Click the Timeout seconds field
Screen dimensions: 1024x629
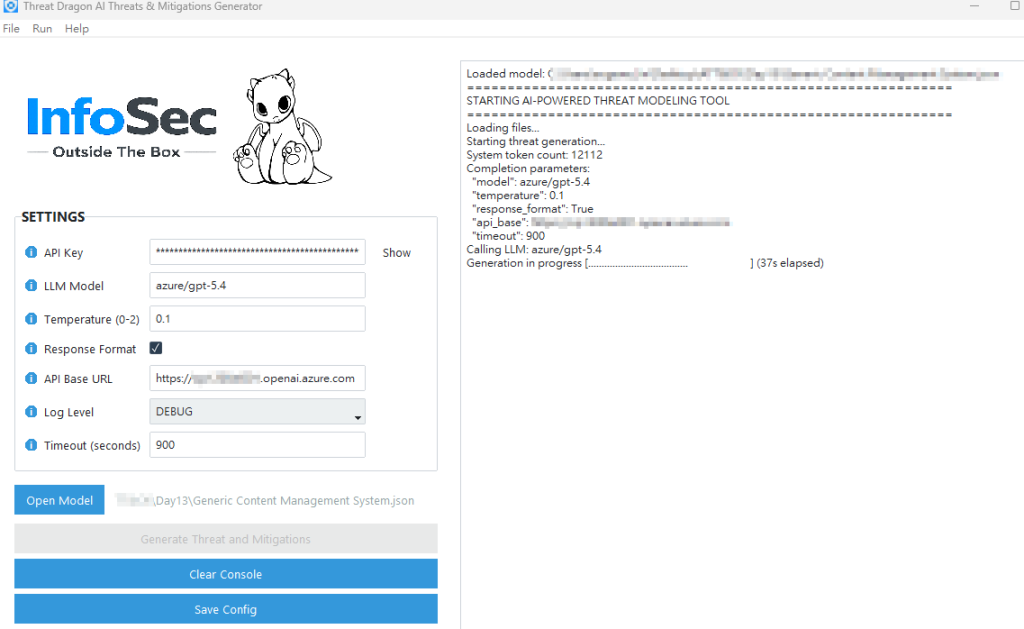click(257, 445)
